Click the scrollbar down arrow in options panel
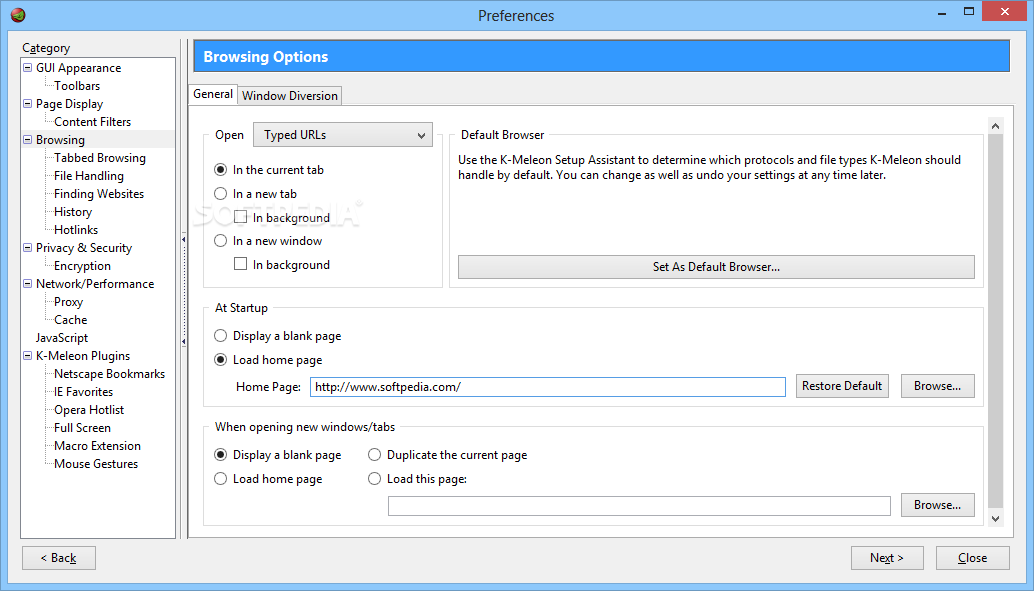Screen dimensions: 1034x591 [x=995, y=518]
